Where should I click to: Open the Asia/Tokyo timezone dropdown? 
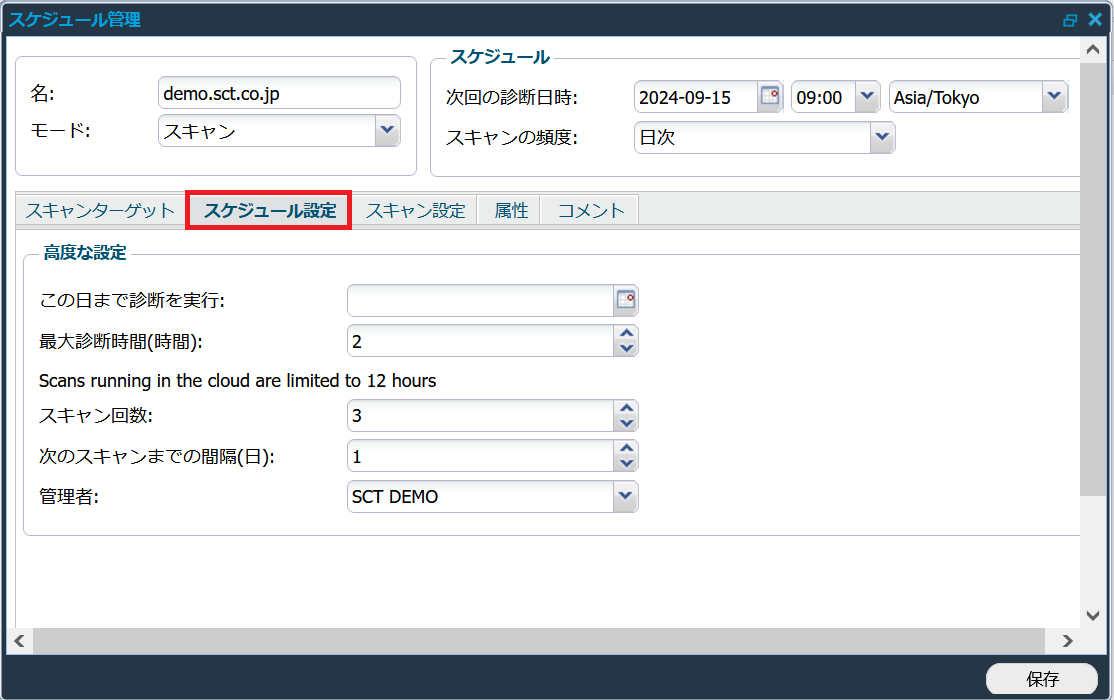coord(1054,97)
